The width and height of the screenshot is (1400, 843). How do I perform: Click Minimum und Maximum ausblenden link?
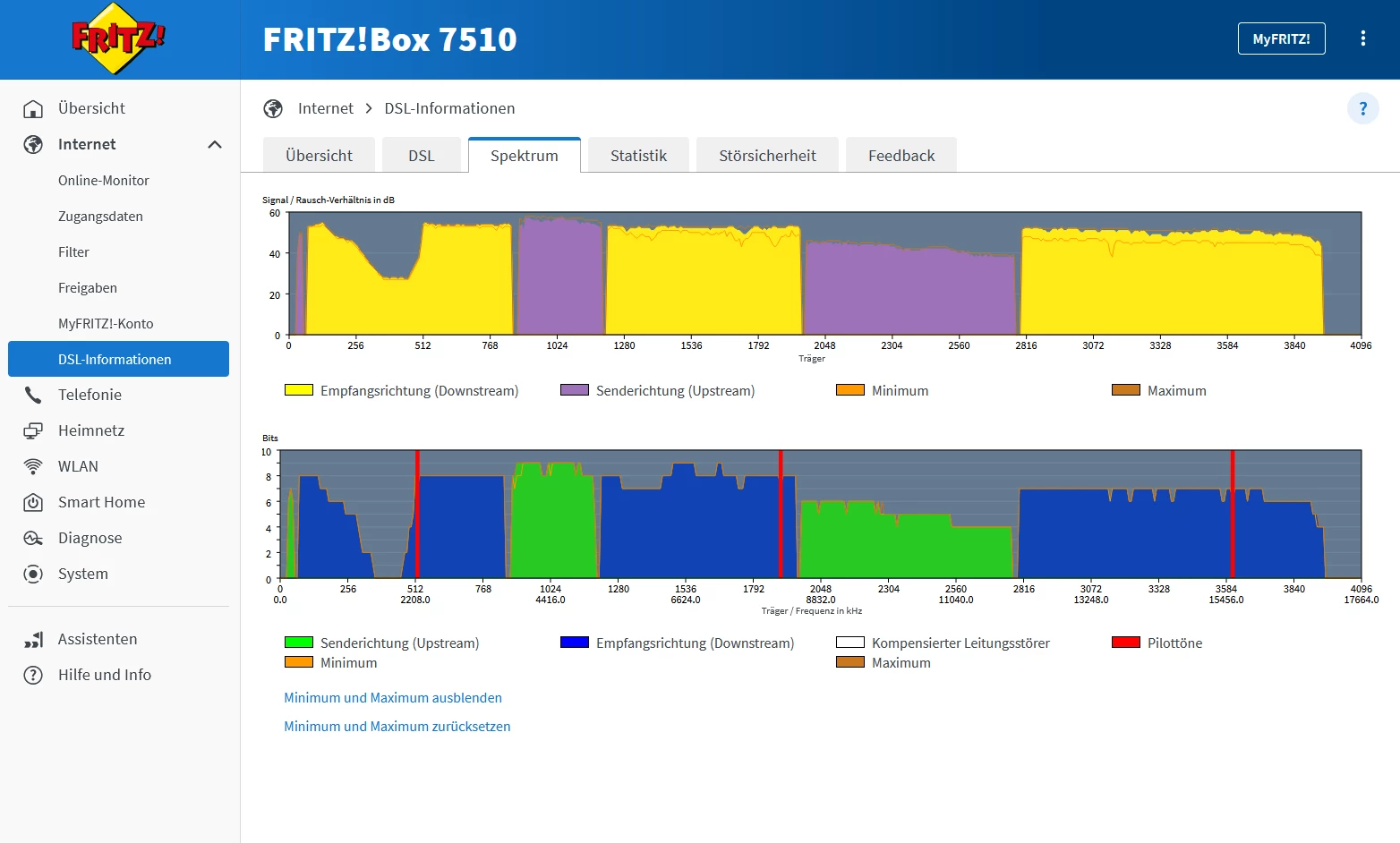click(393, 698)
